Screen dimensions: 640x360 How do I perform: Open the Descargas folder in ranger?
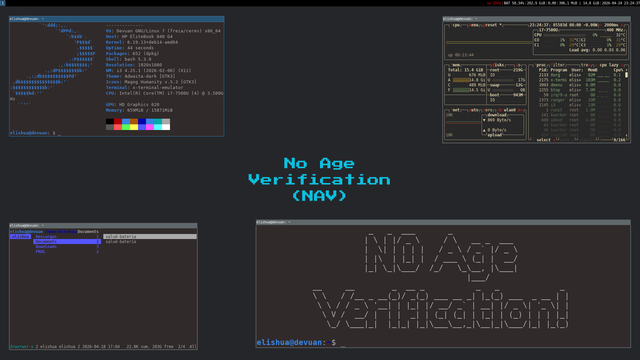(x=67, y=236)
